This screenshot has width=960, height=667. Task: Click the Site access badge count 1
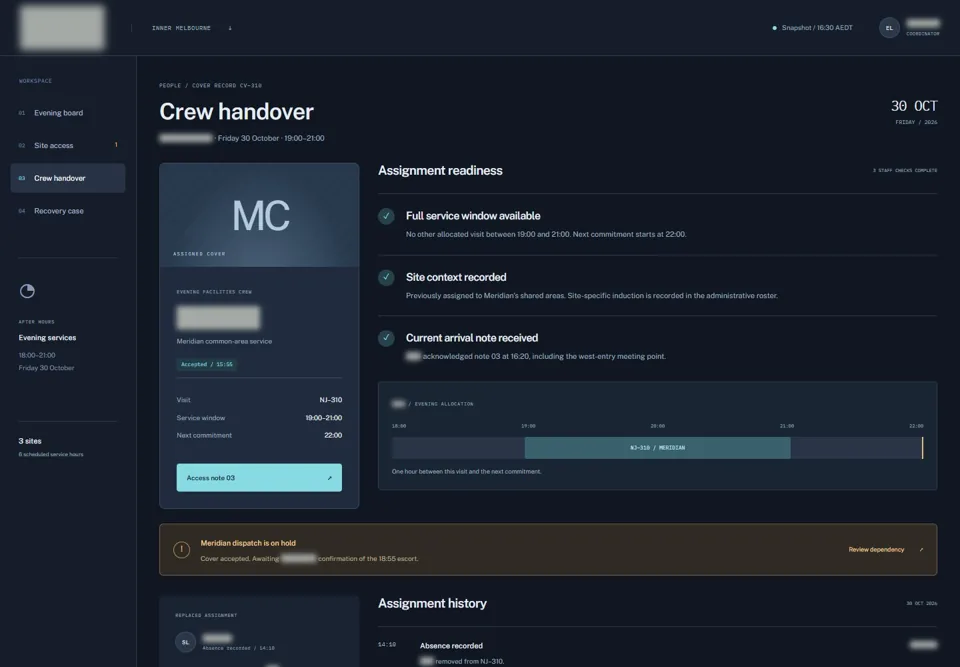[116, 145]
